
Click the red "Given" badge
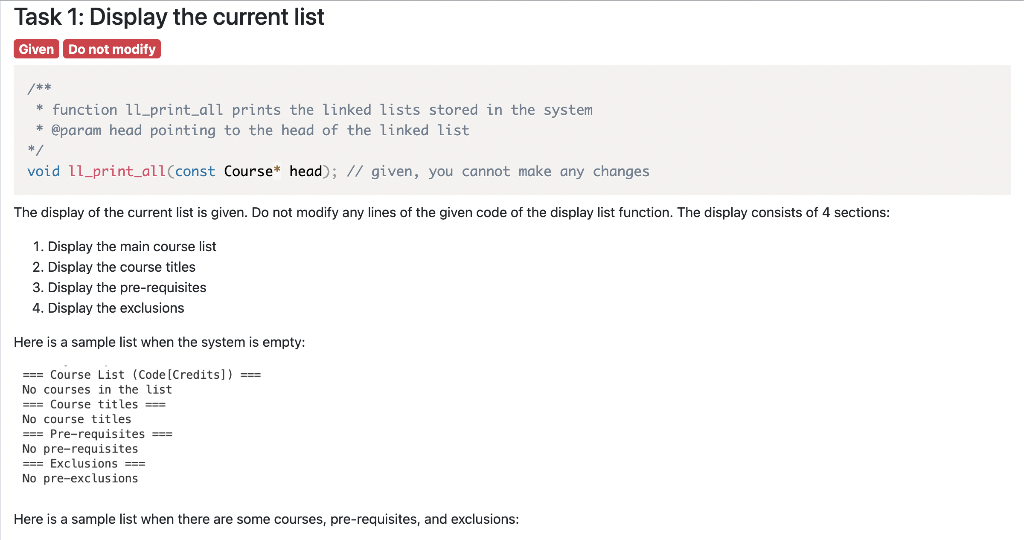click(x=36, y=49)
